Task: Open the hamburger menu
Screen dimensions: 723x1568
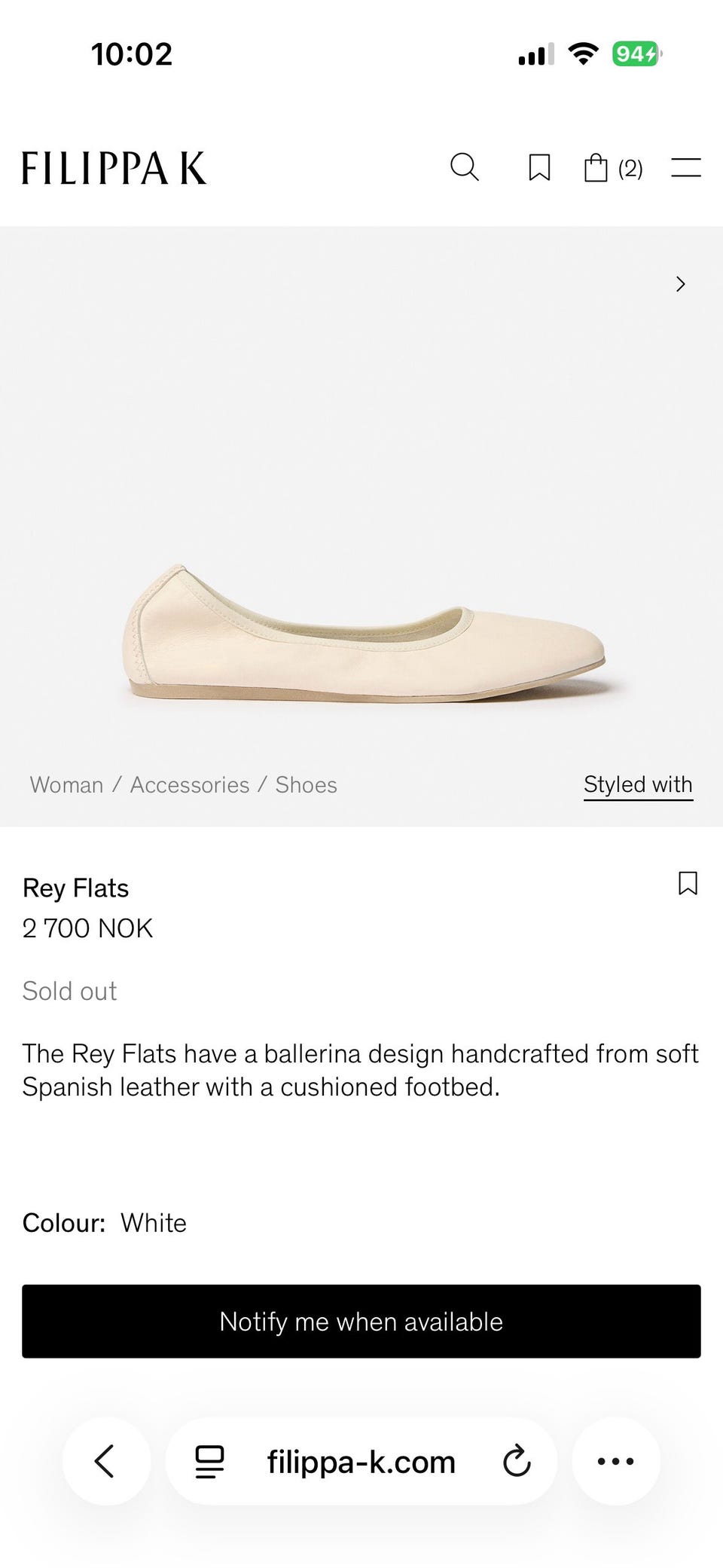Action: 686,167
